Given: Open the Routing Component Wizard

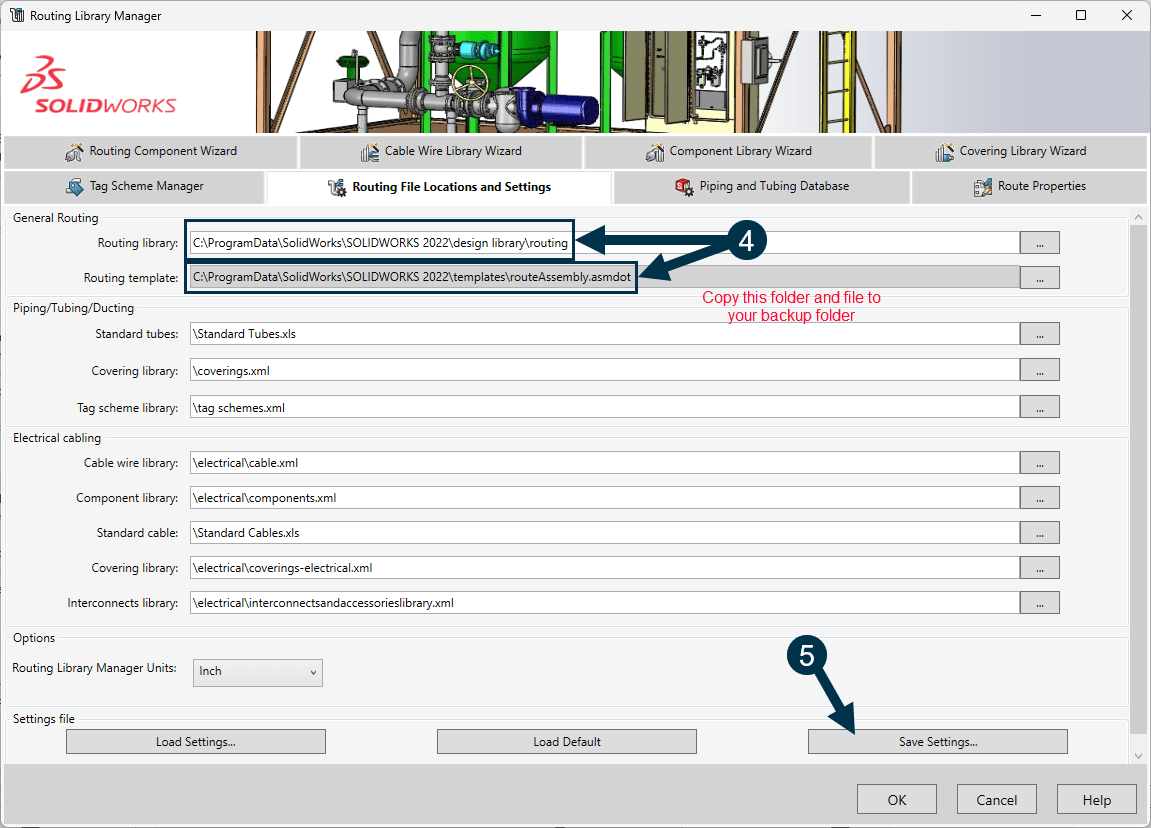Looking at the screenshot, I should click(151, 152).
